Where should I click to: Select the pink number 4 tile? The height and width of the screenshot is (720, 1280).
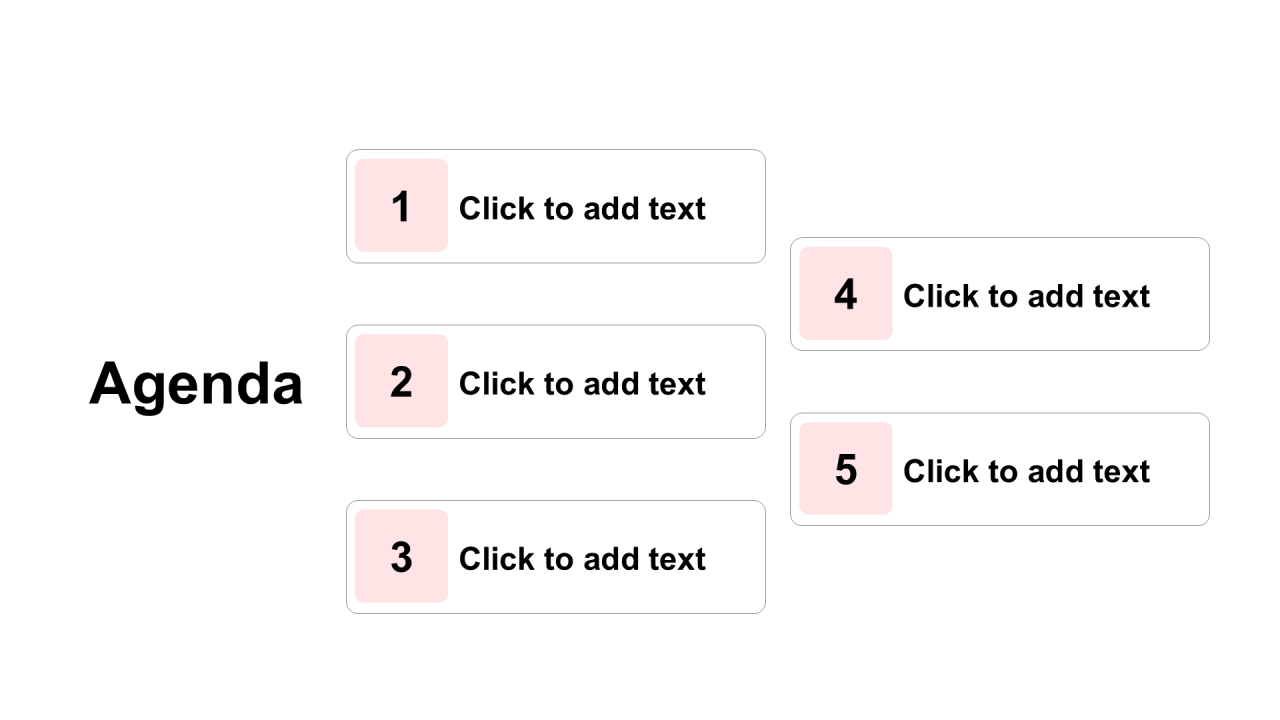tap(845, 294)
